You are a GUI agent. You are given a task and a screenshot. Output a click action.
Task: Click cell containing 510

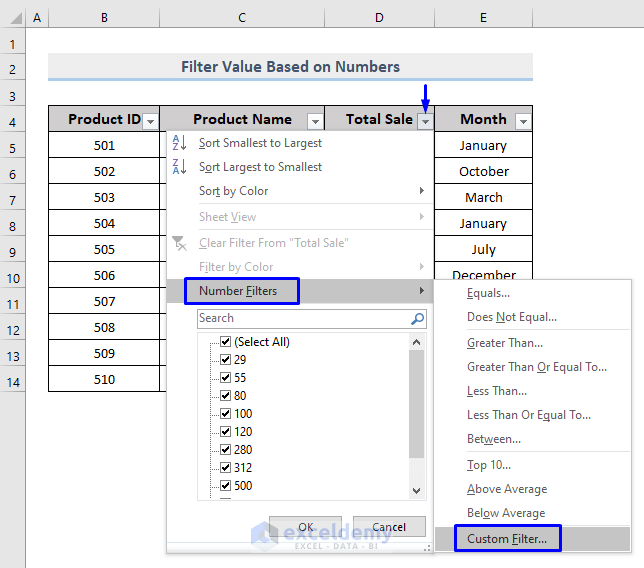[x=104, y=379]
